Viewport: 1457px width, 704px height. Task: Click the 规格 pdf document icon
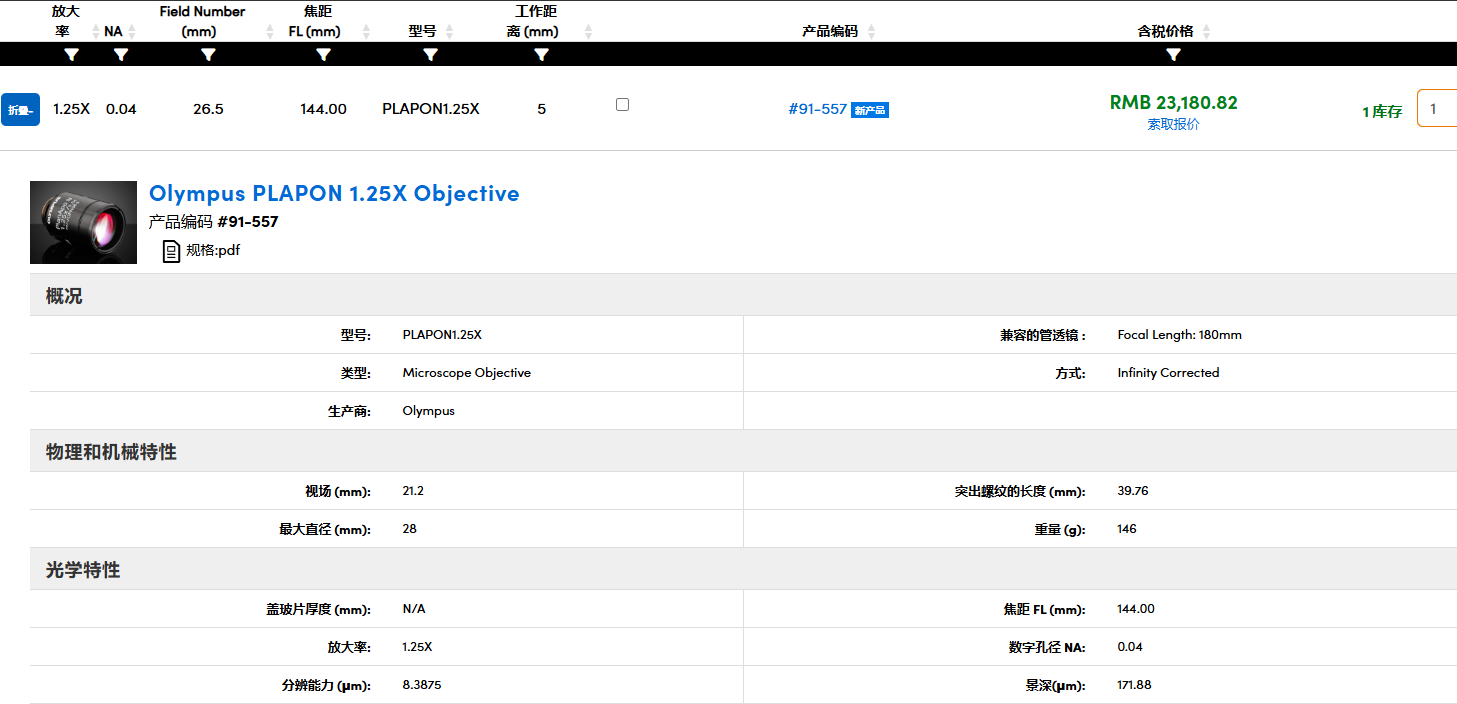coord(171,251)
